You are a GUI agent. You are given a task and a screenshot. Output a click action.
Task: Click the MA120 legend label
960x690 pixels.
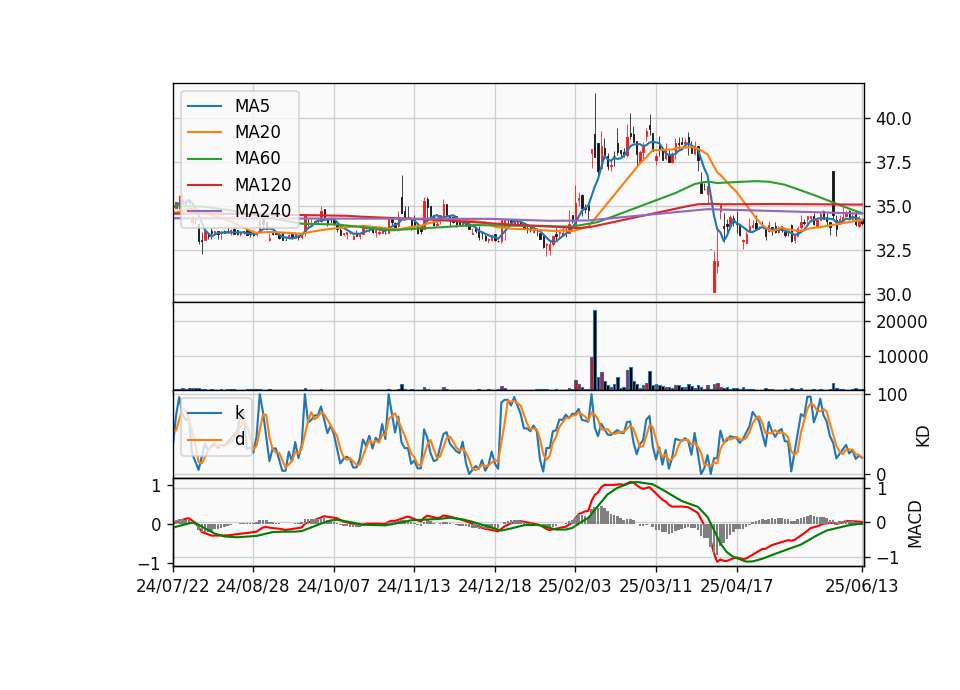pyautogui.click(x=263, y=185)
